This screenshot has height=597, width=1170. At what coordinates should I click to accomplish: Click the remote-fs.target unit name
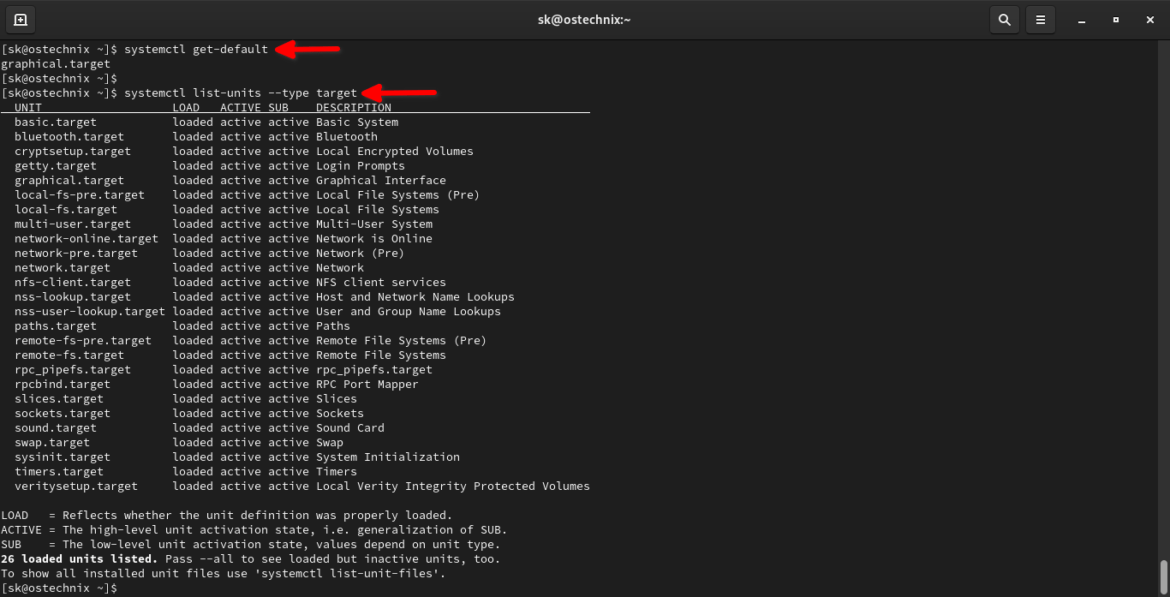pos(69,355)
